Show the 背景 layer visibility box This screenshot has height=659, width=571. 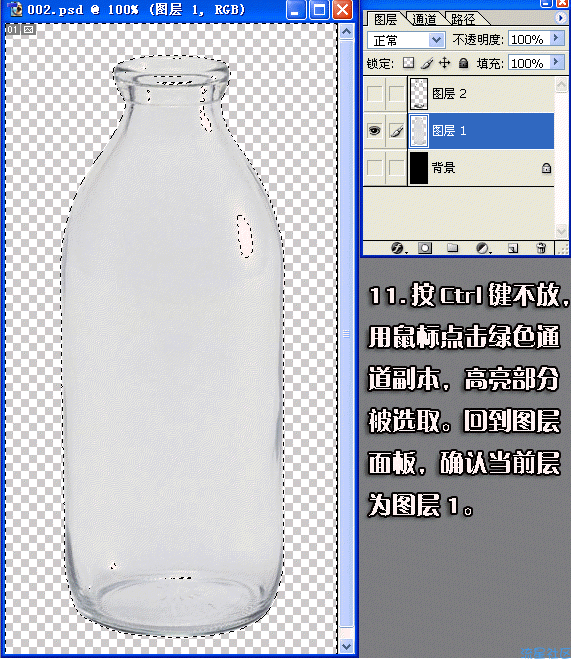pyautogui.click(x=374, y=168)
